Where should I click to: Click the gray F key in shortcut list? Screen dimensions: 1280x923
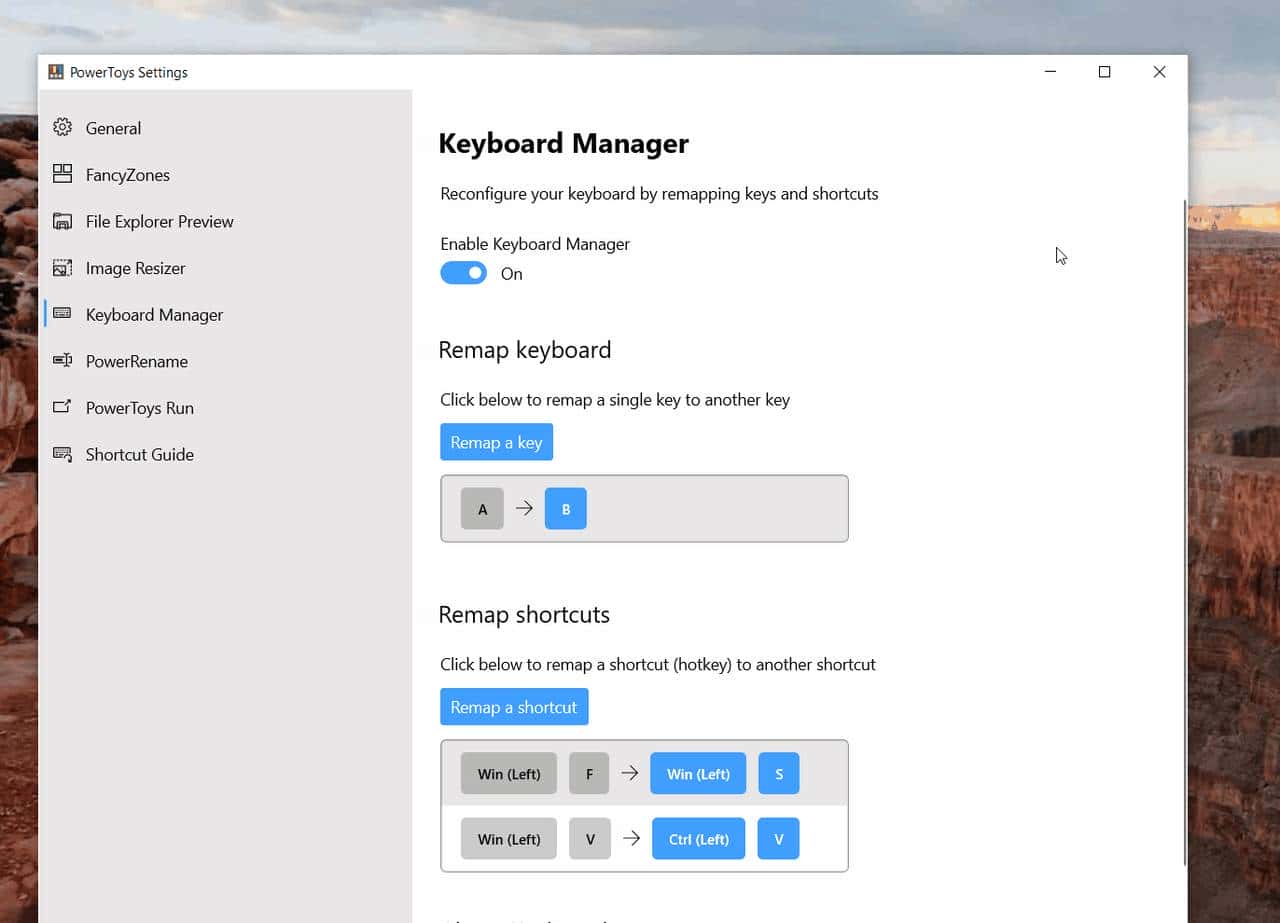coord(589,774)
